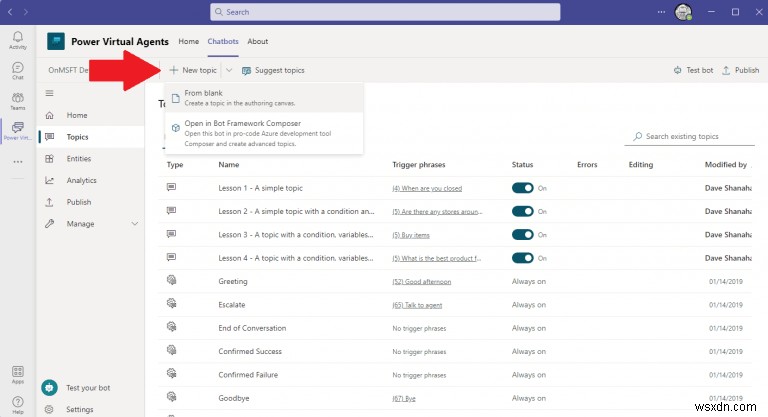The width and height of the screenshot is (768, 417).
Task: Open Lesson 3 Buy items trigger link
Action: pos(411,235)
